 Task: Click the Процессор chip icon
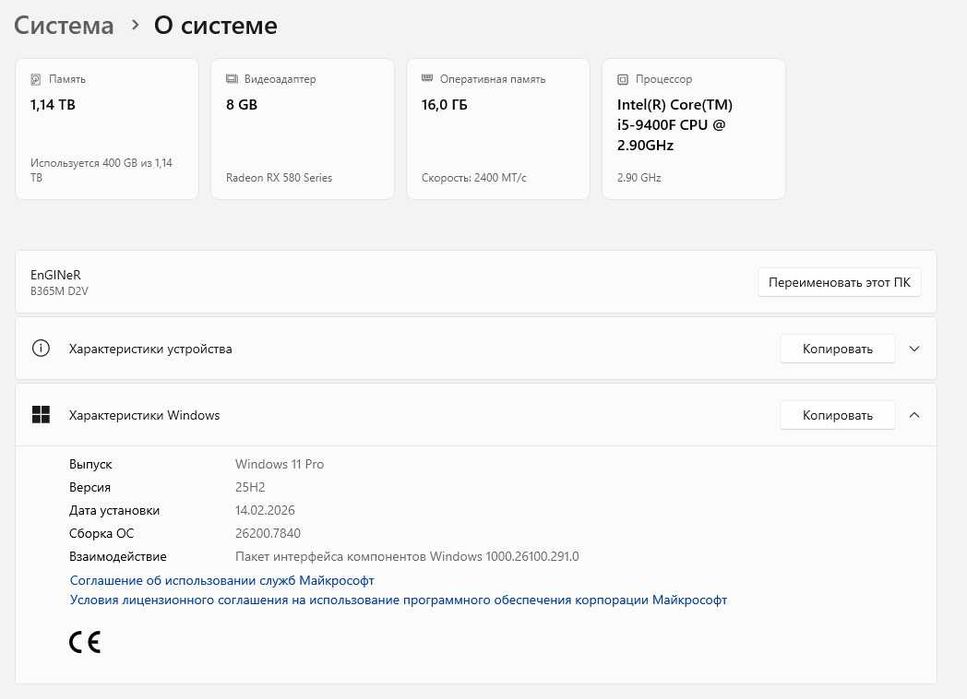[x=623, y=79]
